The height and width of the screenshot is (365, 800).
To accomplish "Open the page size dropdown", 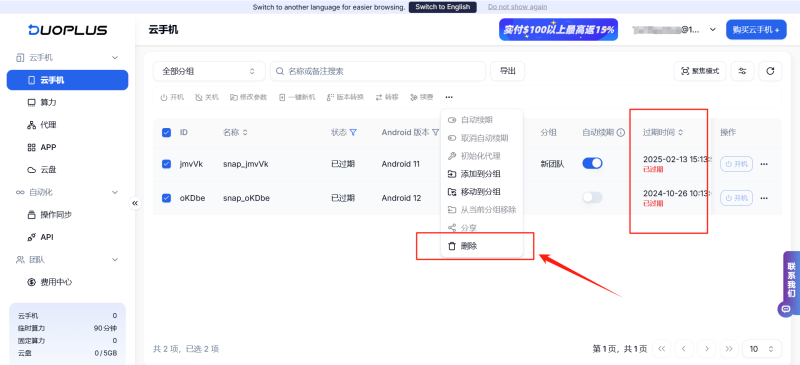I will (762, 349).
